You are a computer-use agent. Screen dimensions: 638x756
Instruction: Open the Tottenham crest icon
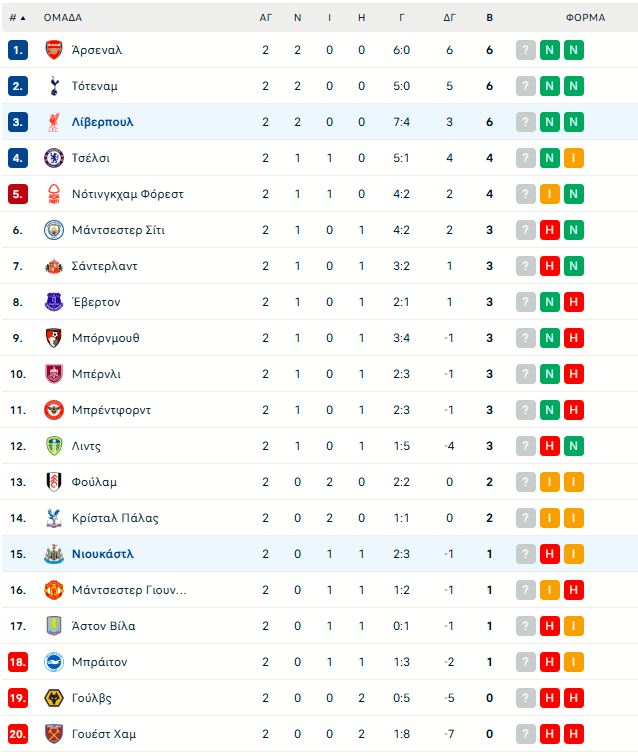(54, 86)
